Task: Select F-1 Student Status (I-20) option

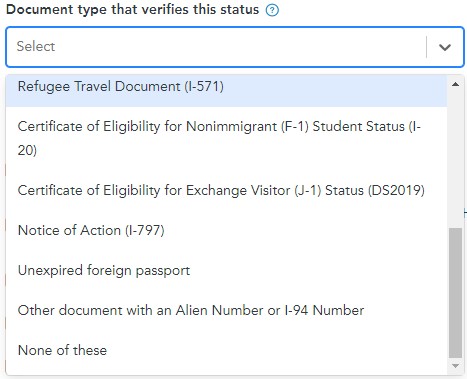Action: (226, 138)
